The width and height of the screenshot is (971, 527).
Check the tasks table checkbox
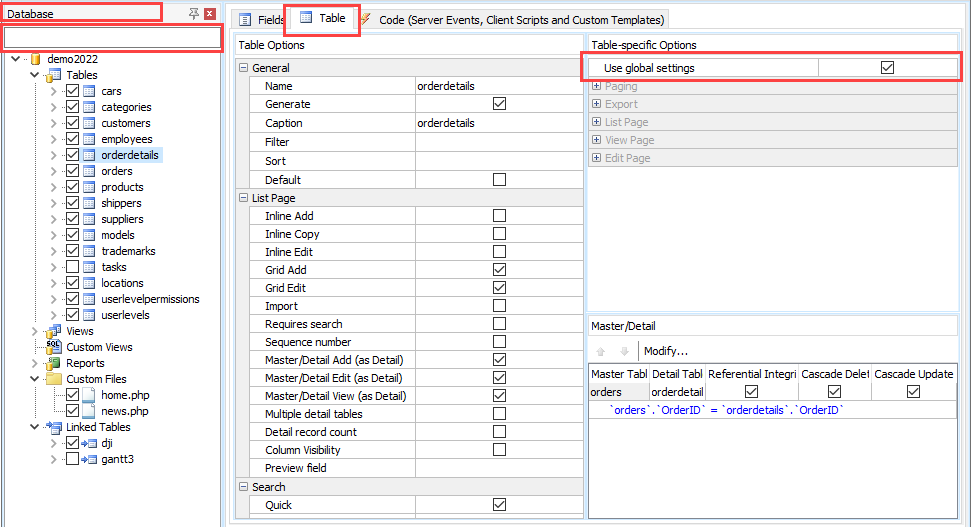click(x=72, y=267)
